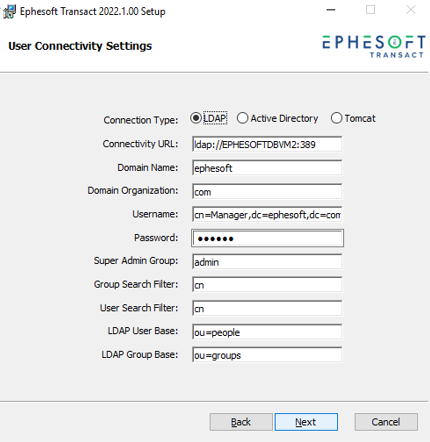Close the setup window with X
The image size is (430, 442).
[411, 10]
